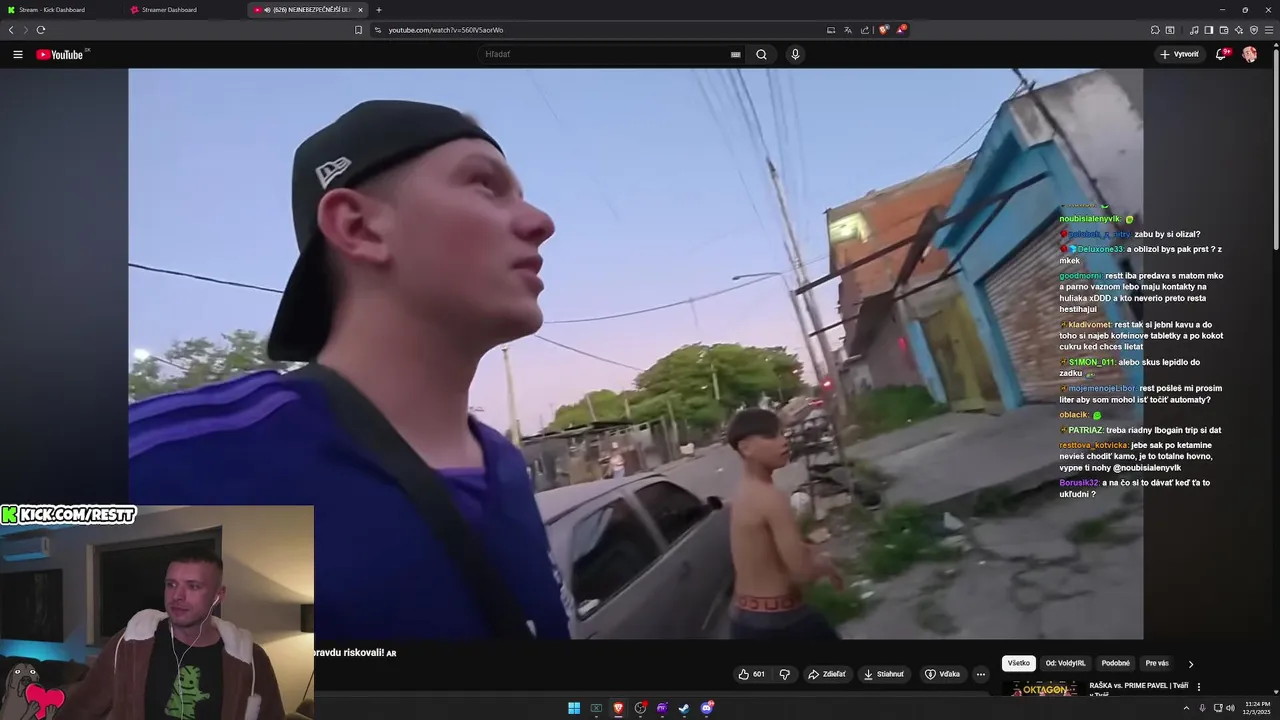Select the Od: VoldyIRL filter chip
This screenshot has width=1280, height=720.
click(1065, 663)
